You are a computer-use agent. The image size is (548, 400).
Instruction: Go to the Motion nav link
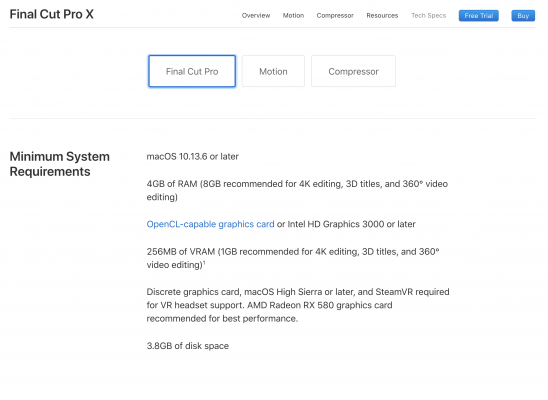(293, 16)
